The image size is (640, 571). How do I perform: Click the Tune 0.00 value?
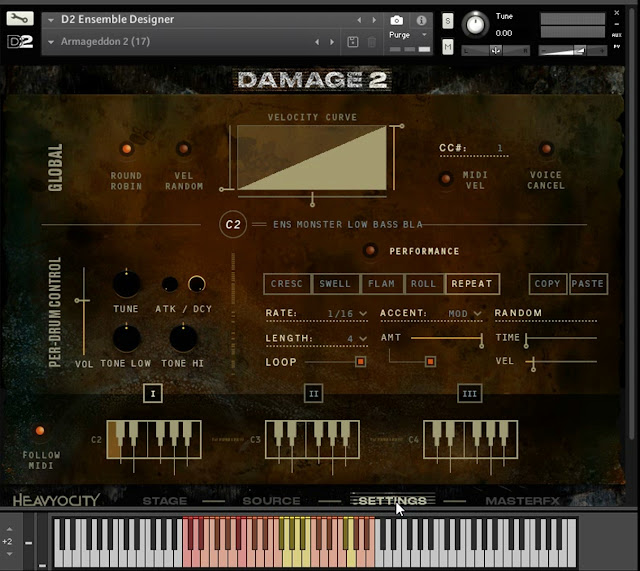[x=504, y=33]
